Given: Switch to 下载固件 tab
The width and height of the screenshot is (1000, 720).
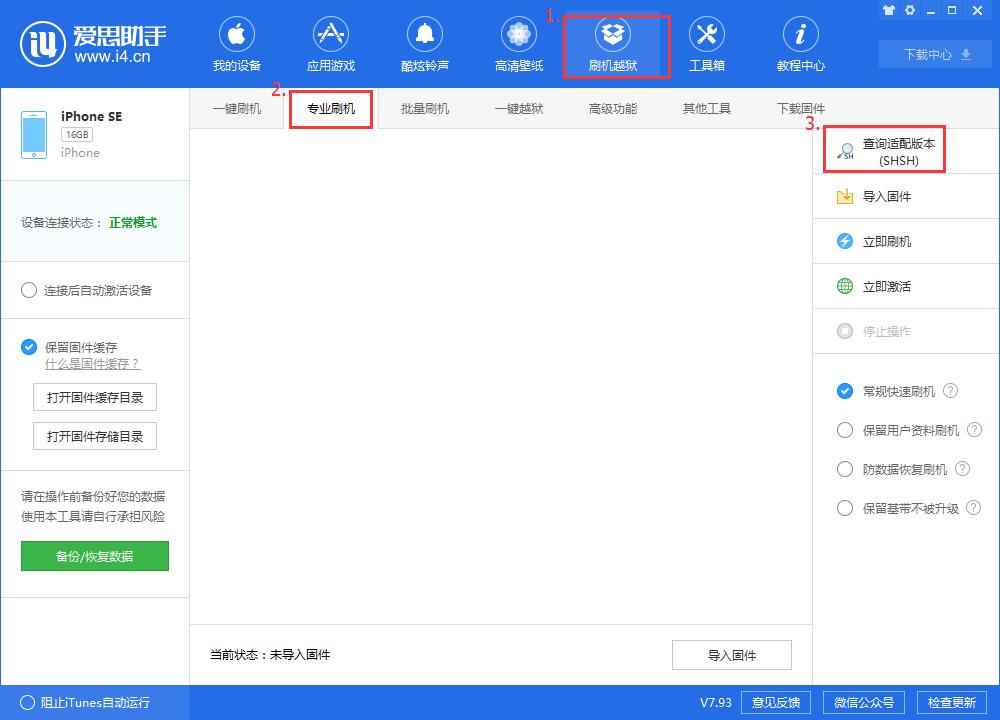Looking at the screenshot, I should tap(800, 108).
